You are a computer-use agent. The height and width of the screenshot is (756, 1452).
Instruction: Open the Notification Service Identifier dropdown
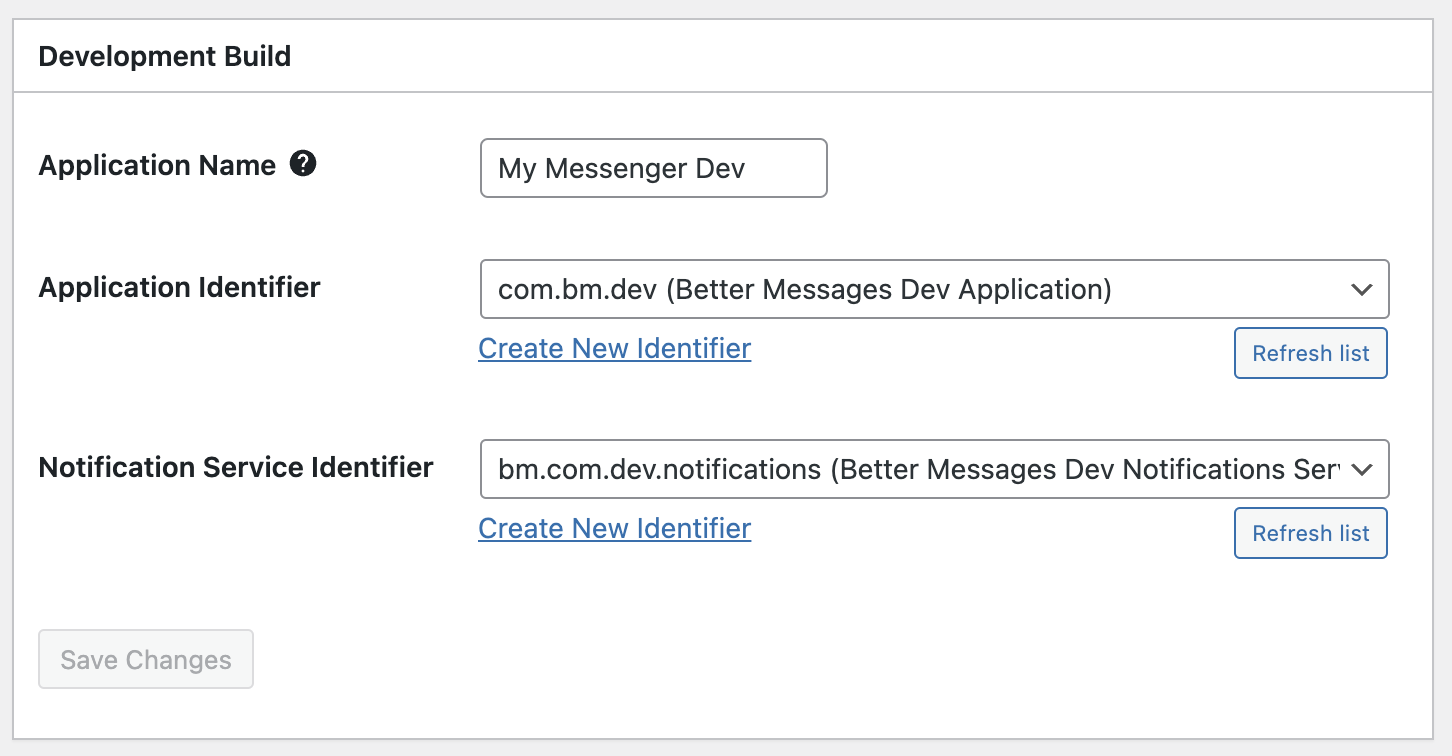(935, 469)
